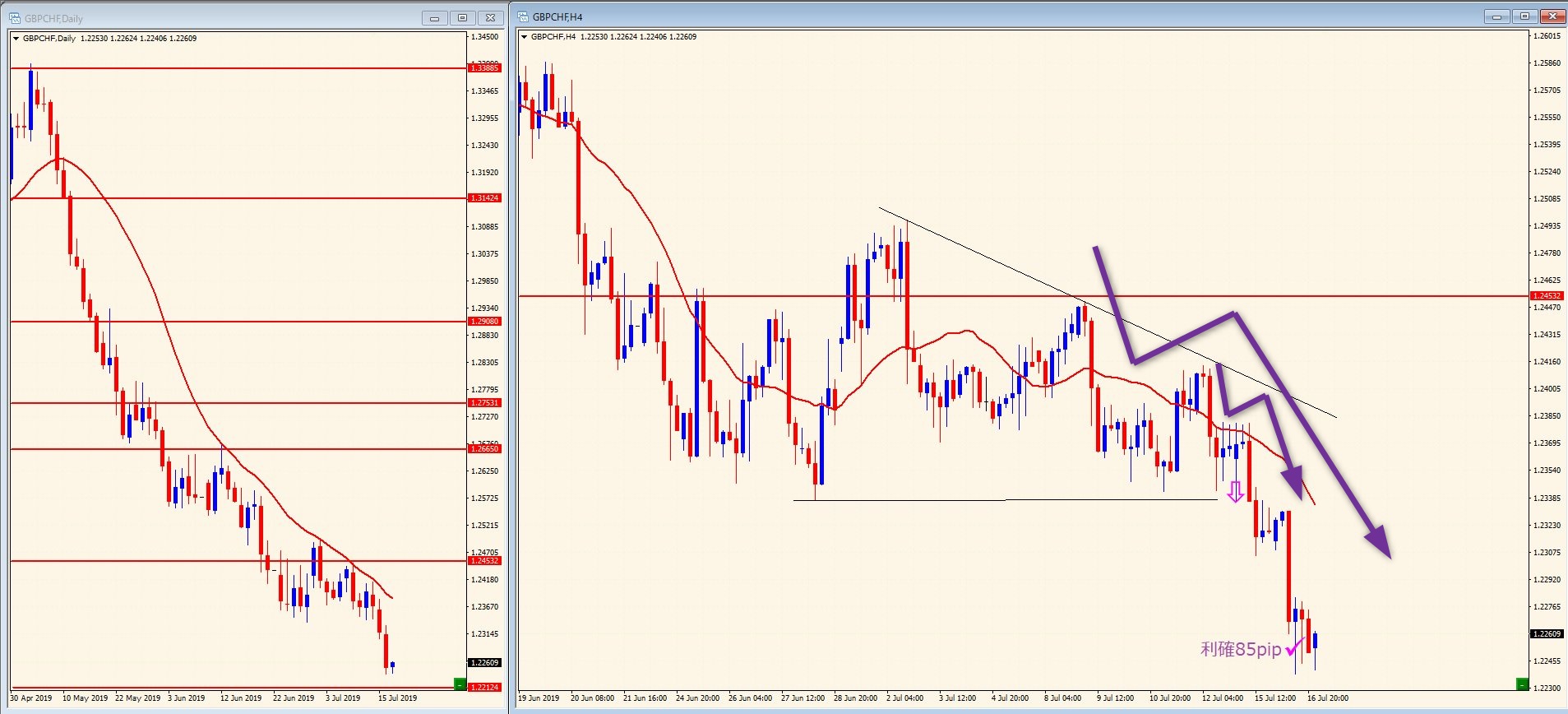
Task: Restore the GBPCHF,Daily chart window
Action: (x=462, y=18)
